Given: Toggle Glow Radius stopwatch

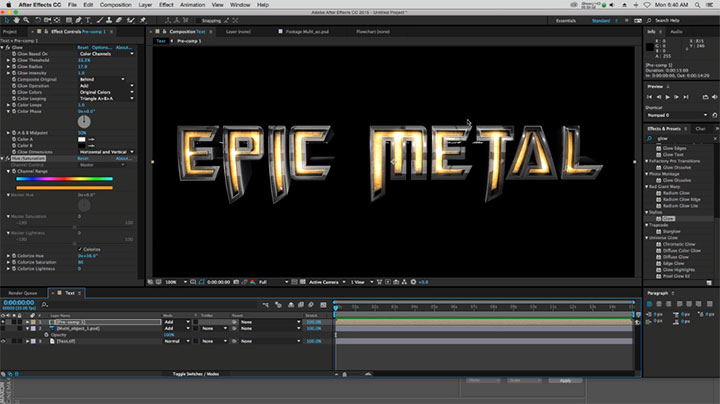Looking at the screenshot, I should [14, 67].
